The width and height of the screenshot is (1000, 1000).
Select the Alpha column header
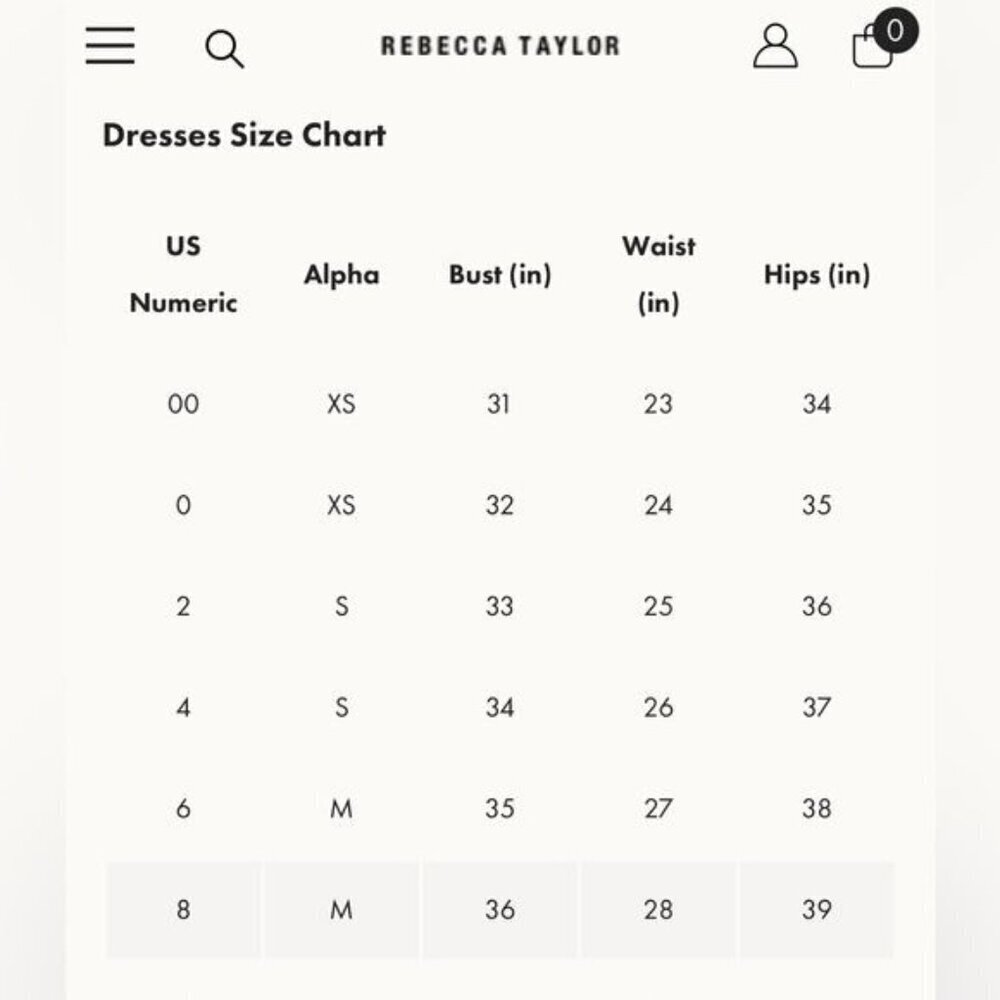(341, 275)
